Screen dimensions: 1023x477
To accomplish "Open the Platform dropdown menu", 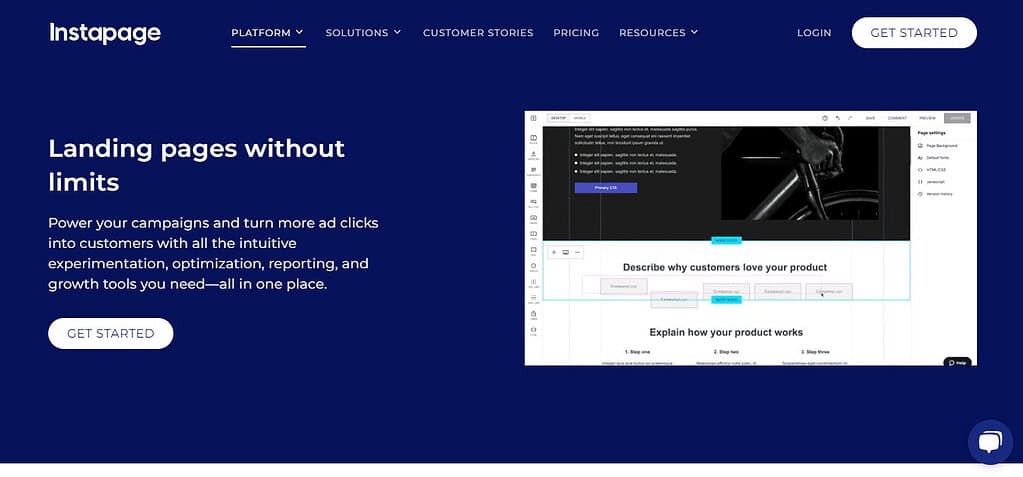I will coord(268,33).
